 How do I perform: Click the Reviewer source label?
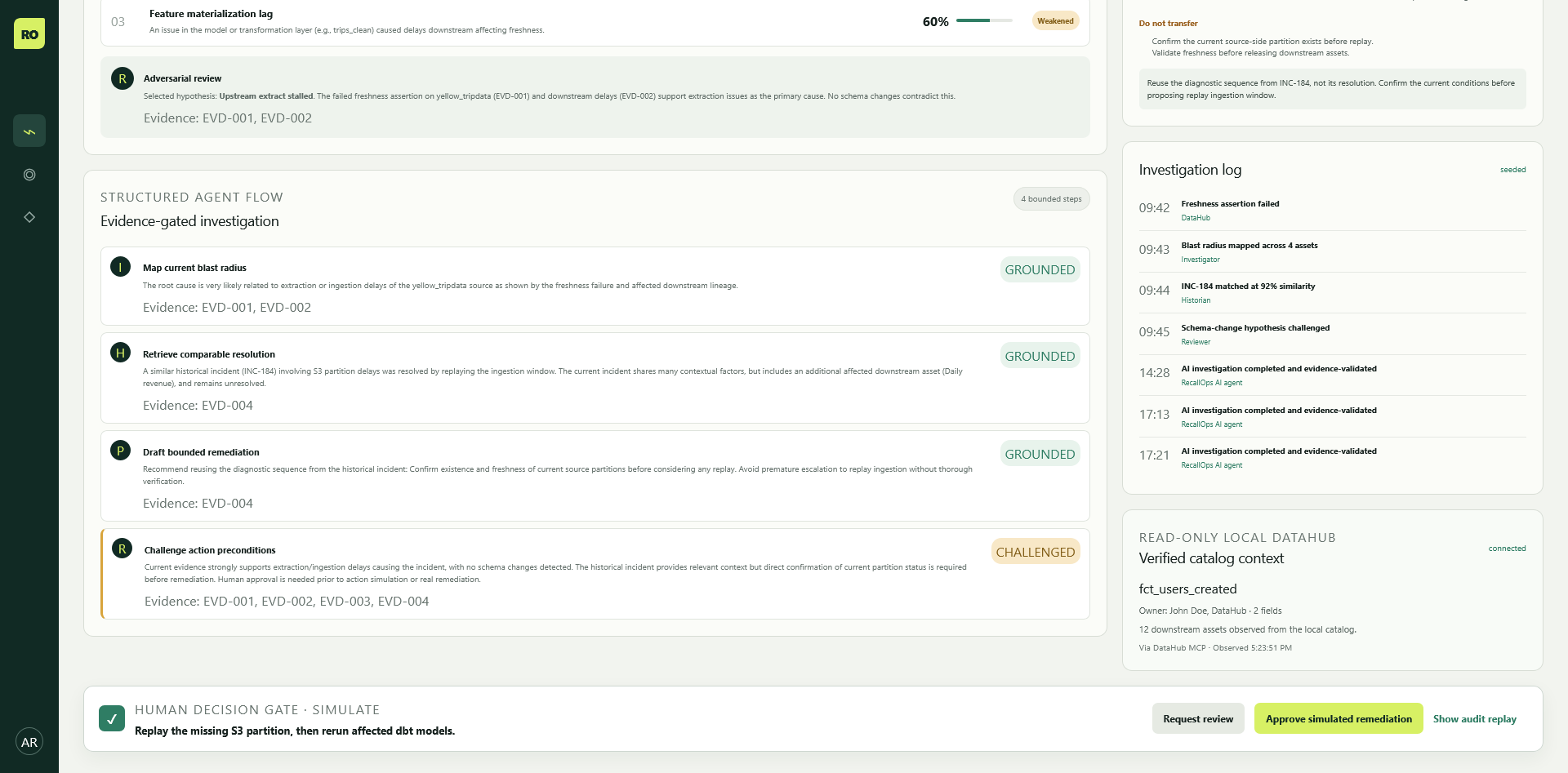pyautogui.click(x=1196, y=342)
